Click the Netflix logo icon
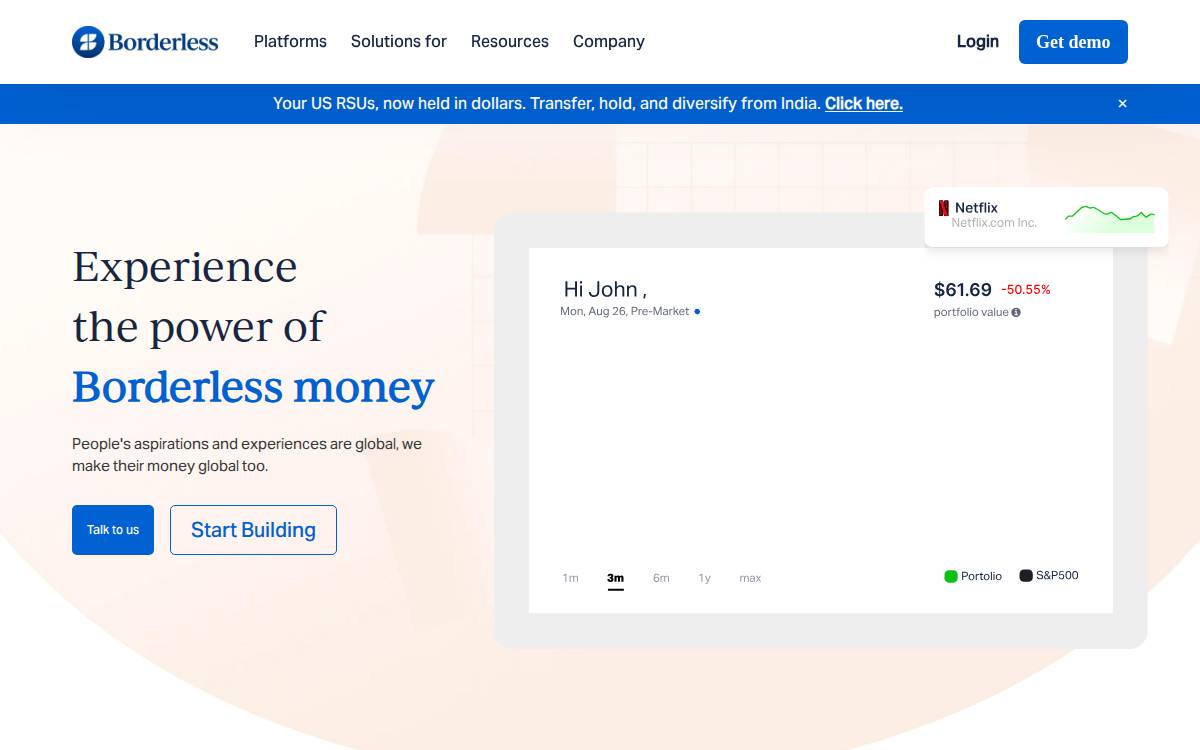1200x750 pixels. [943, 208]
